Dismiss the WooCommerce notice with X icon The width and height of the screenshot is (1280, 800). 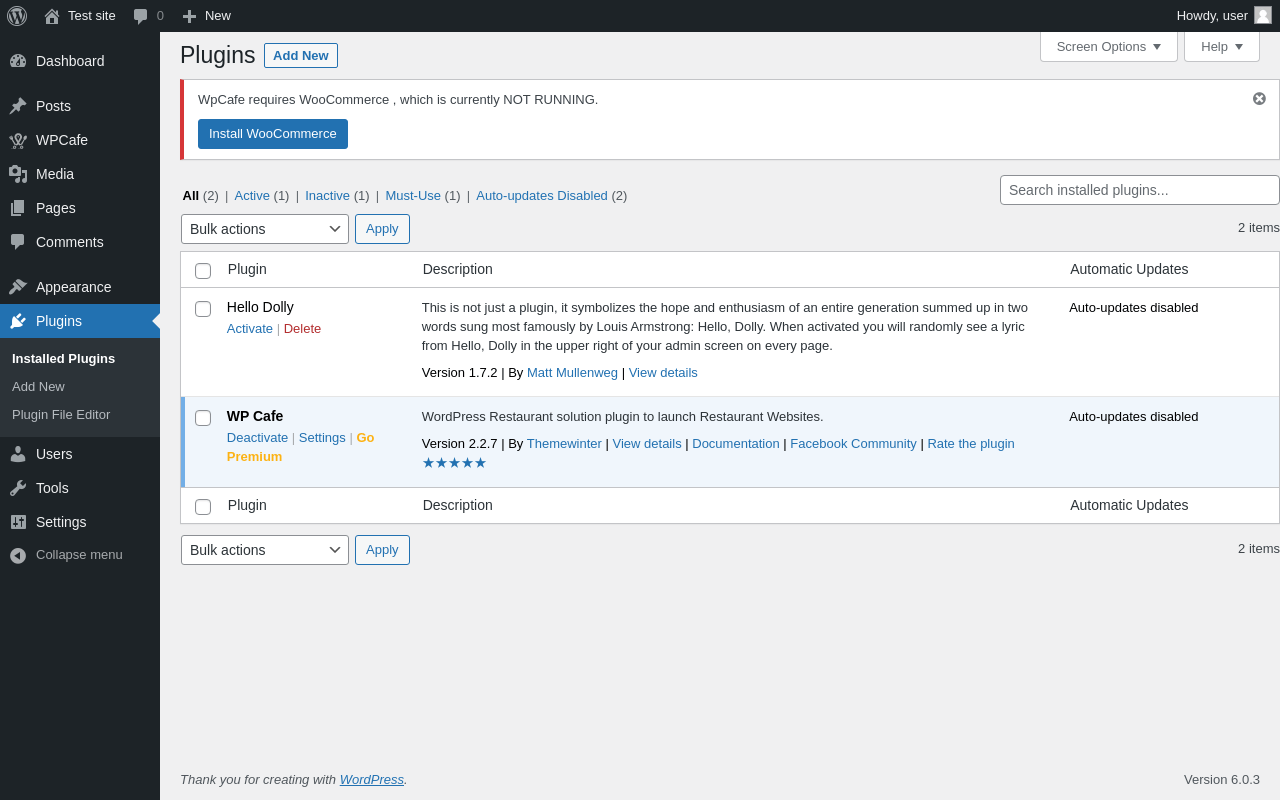(1259, 98)
